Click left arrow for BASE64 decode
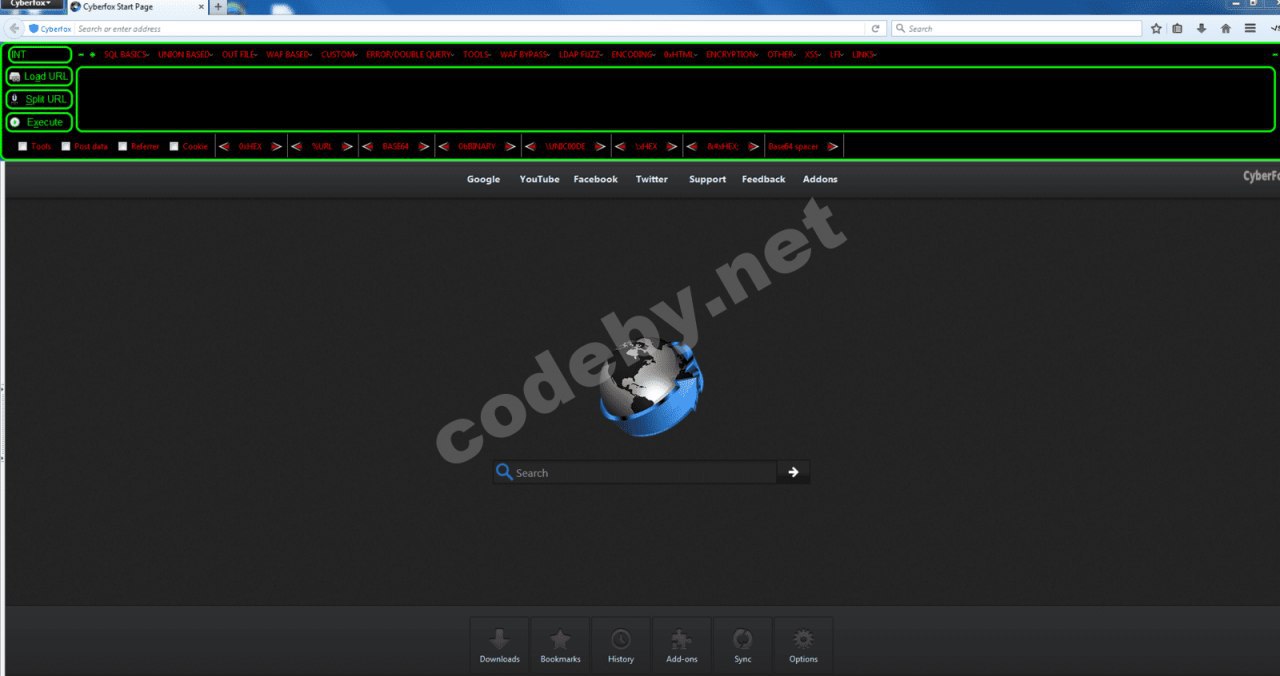The height and width of the screenshot is (676, 1280). point(368,146)
